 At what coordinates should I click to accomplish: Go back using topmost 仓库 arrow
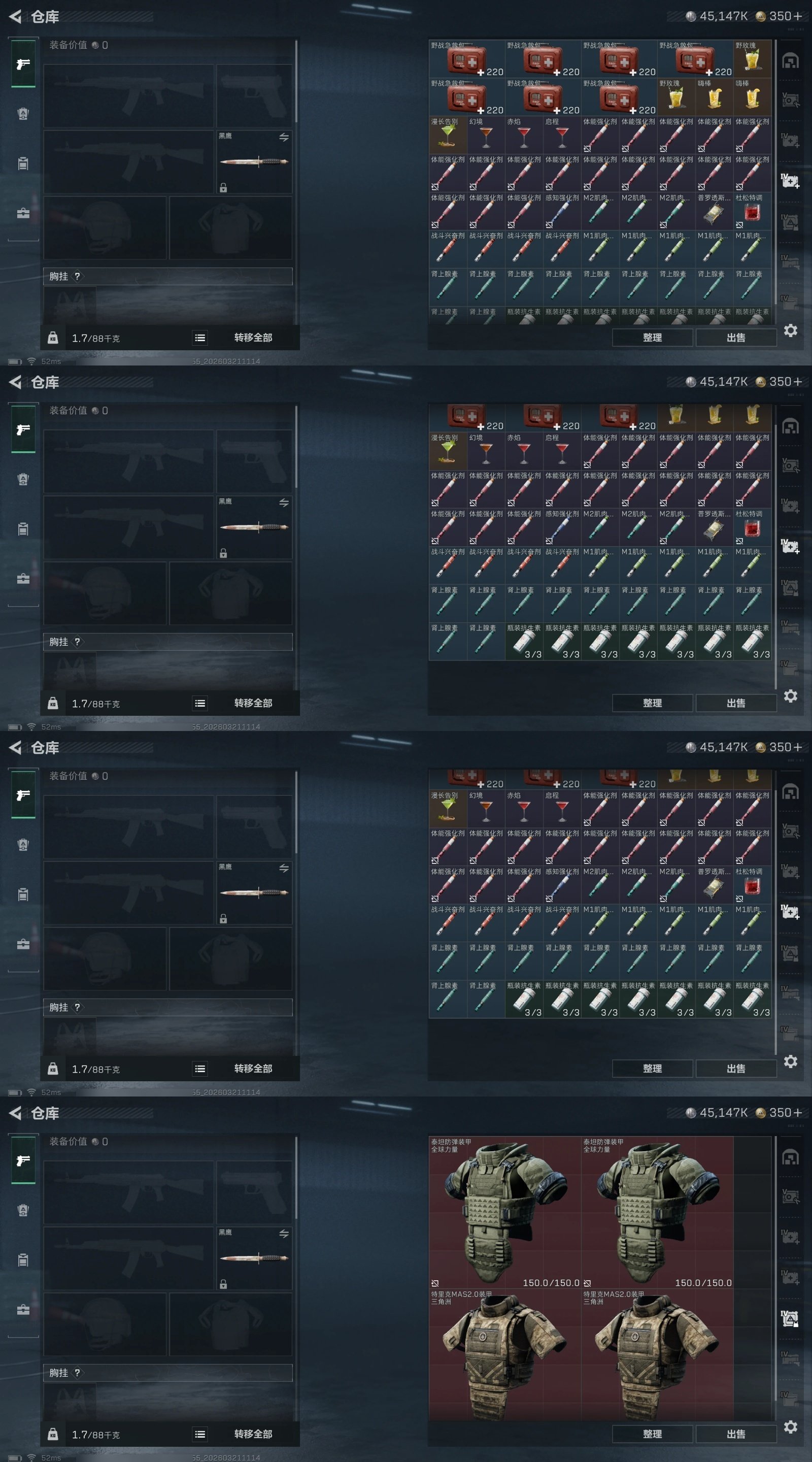click(x=15, y=16)
